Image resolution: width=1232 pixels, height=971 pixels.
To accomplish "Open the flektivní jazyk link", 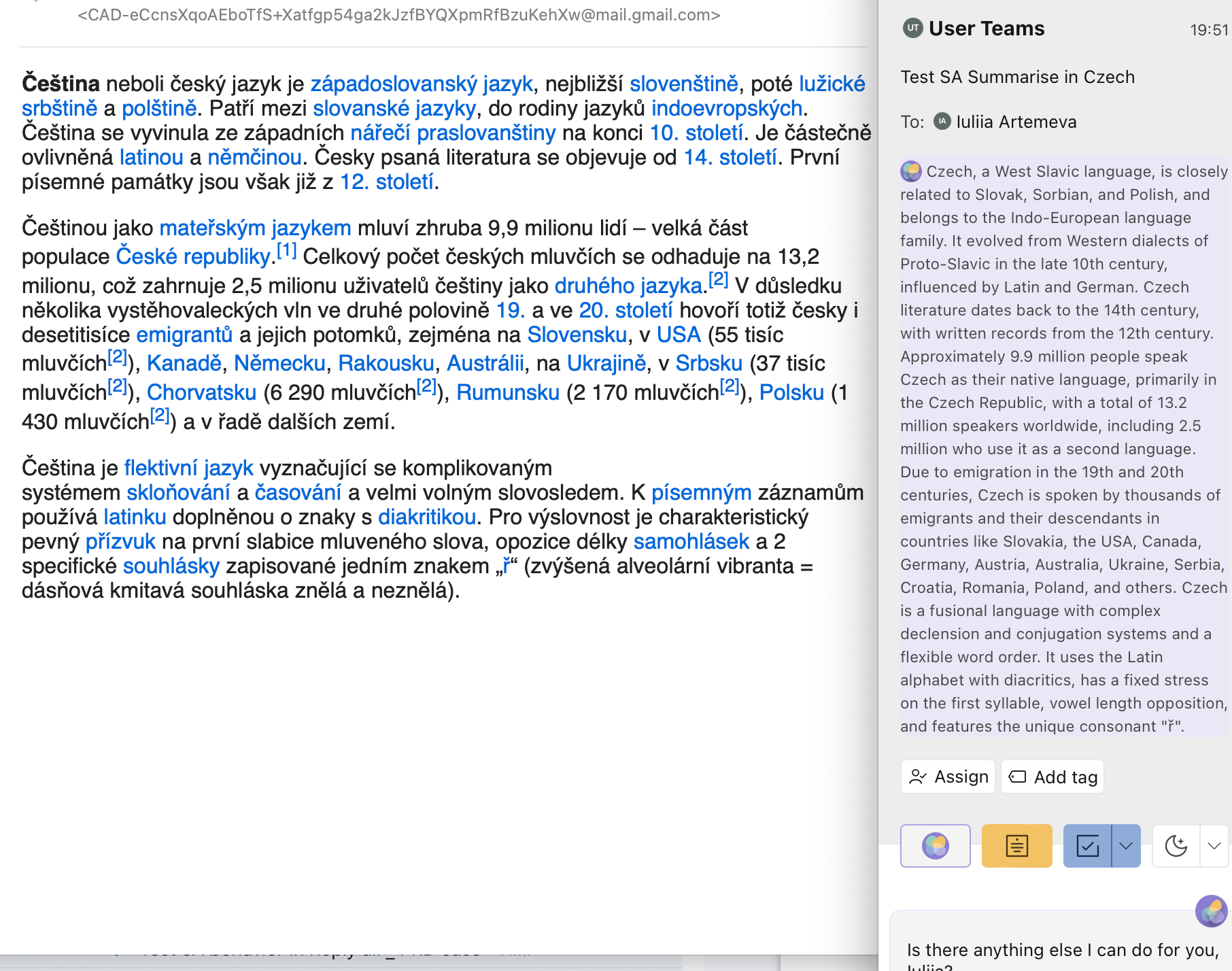I will pos(188,468).
